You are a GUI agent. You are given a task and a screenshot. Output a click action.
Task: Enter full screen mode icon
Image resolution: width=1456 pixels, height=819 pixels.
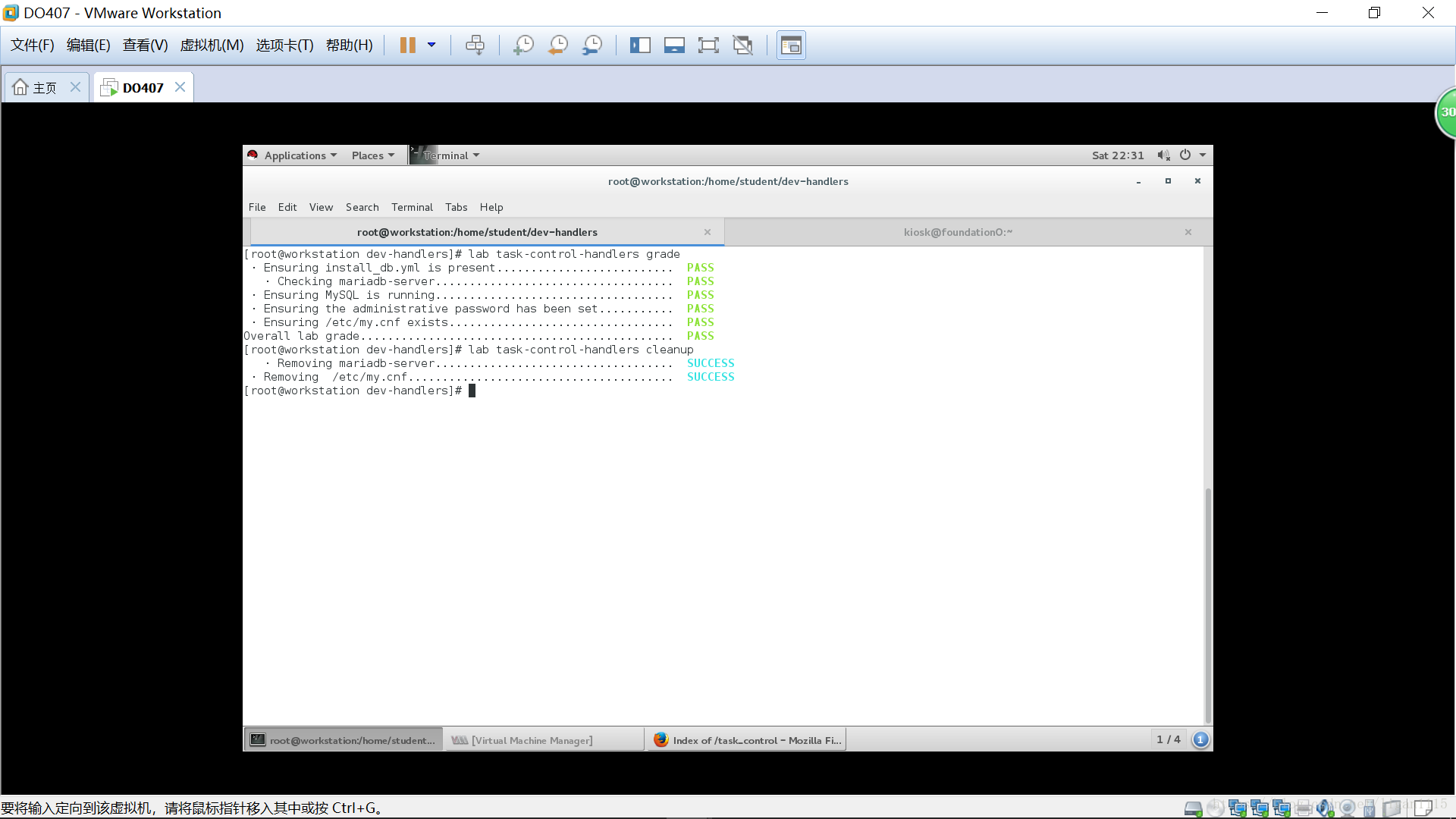tap(708, 45)
